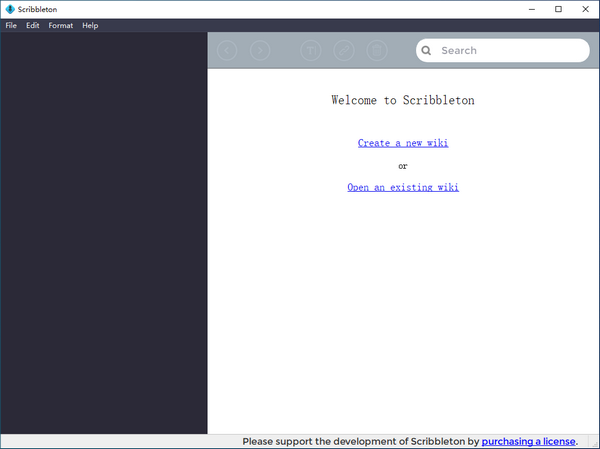
Task: Click the magnifying glass search icon
Action: pyautogui.click(x=426, y=50)
